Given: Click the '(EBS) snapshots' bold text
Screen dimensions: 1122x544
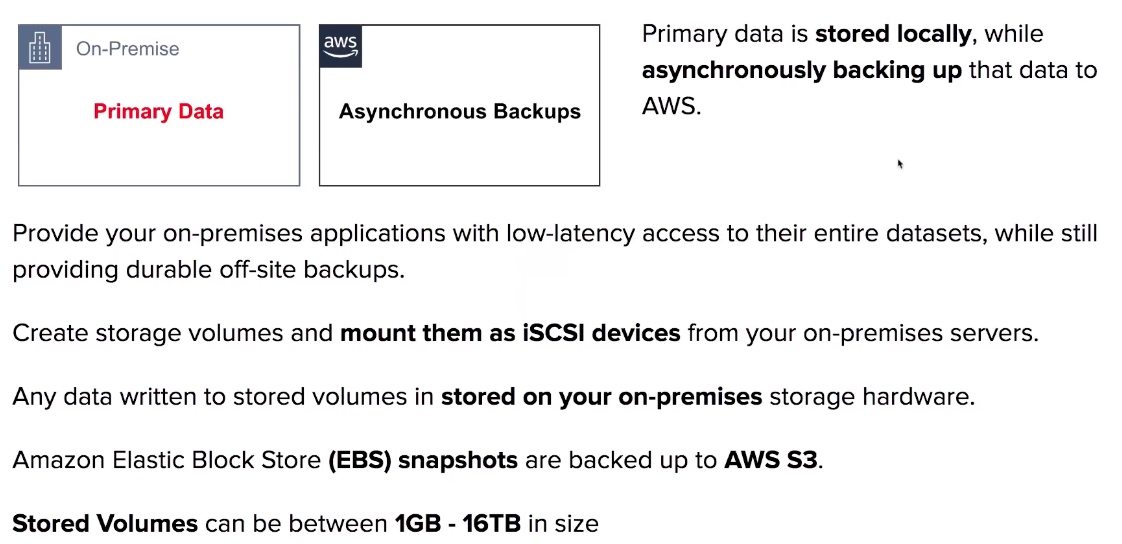Looking at the screenshot, I should 423,460.
